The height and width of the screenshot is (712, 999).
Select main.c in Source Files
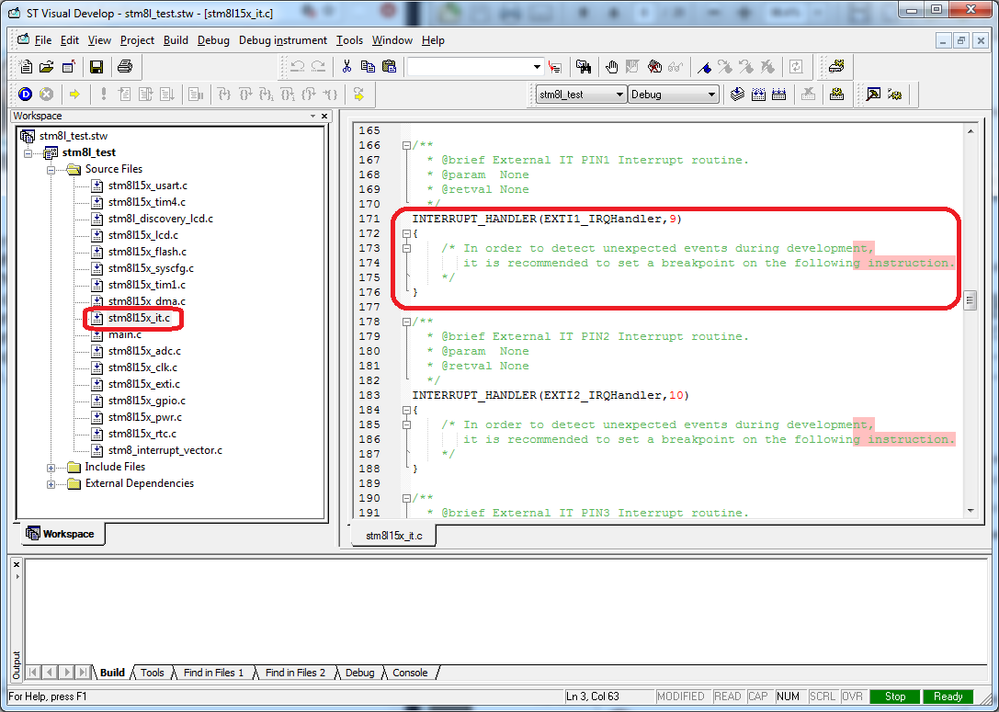125,334
